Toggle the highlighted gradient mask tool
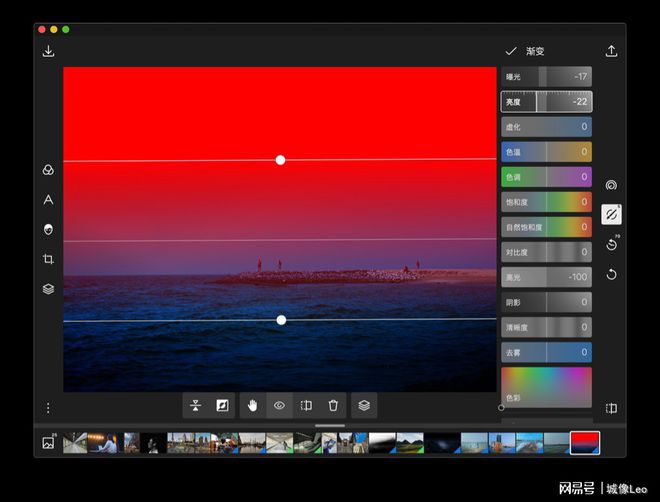660x502 pixels. coord(611,215)
